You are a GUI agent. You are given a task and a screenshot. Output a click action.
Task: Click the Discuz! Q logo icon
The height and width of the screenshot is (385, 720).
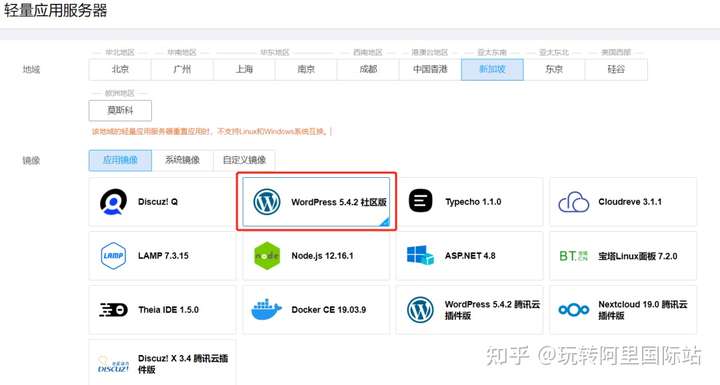pyautogui.click(x=113, y=202)
